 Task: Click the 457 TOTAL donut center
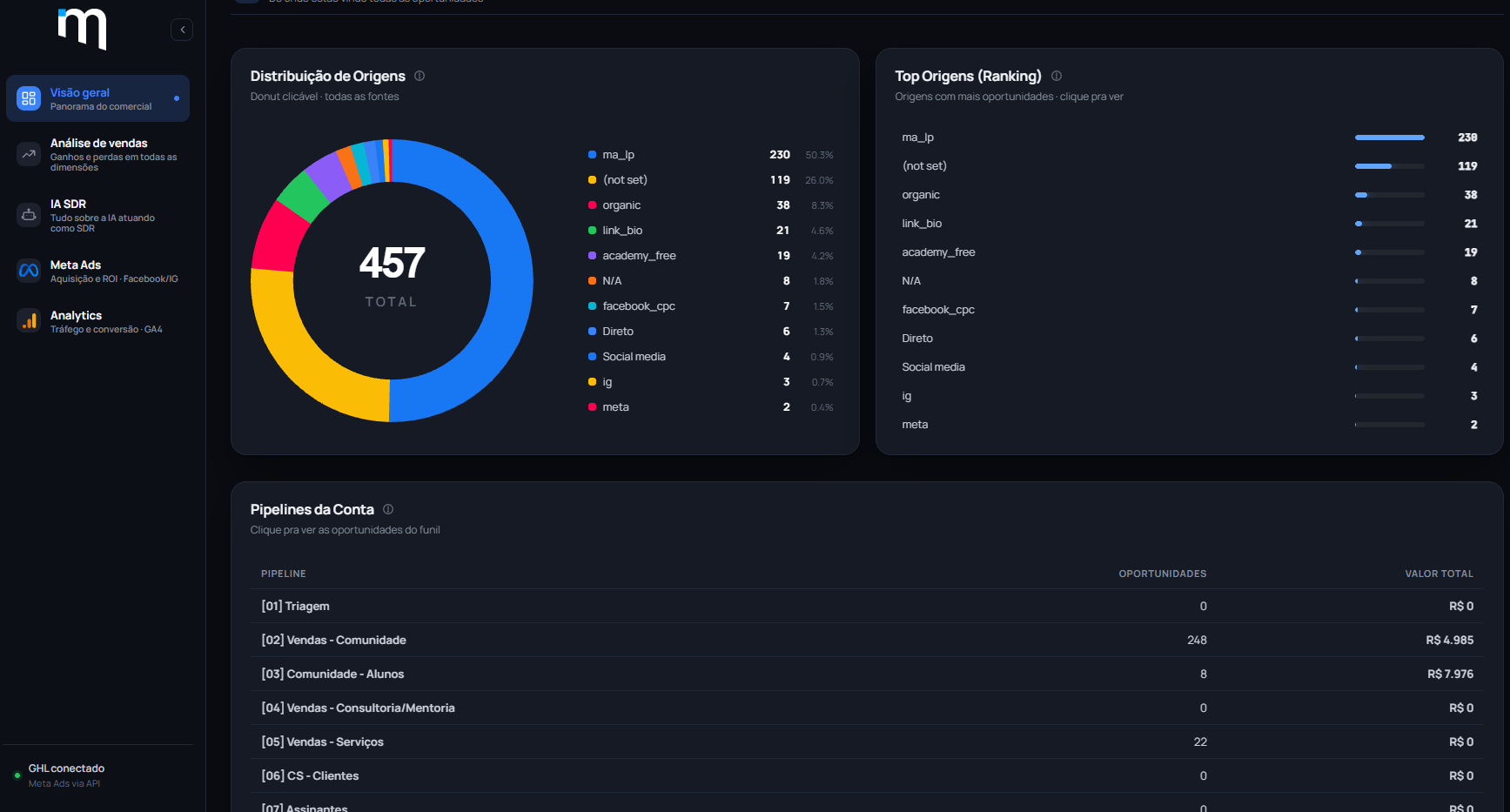392,277
